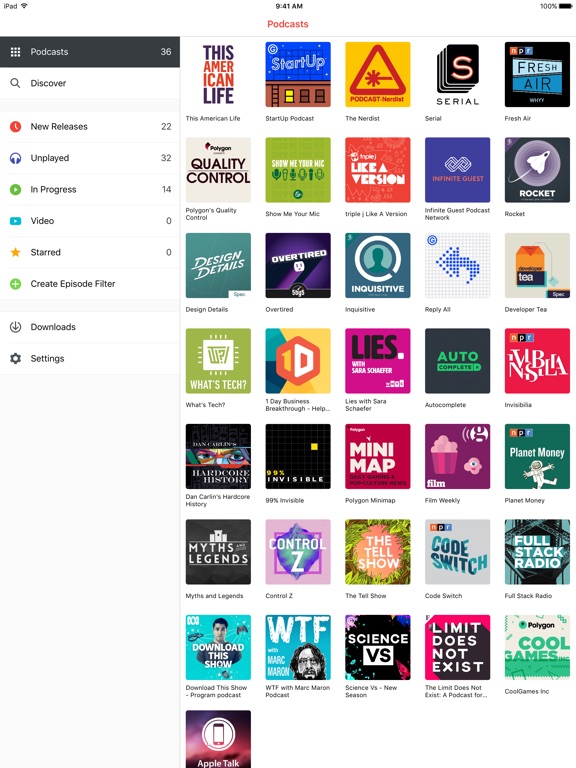Select the New Releases clock icon
Screen dimensions: 576x768
pyautogui.click(x=15, y=126)
